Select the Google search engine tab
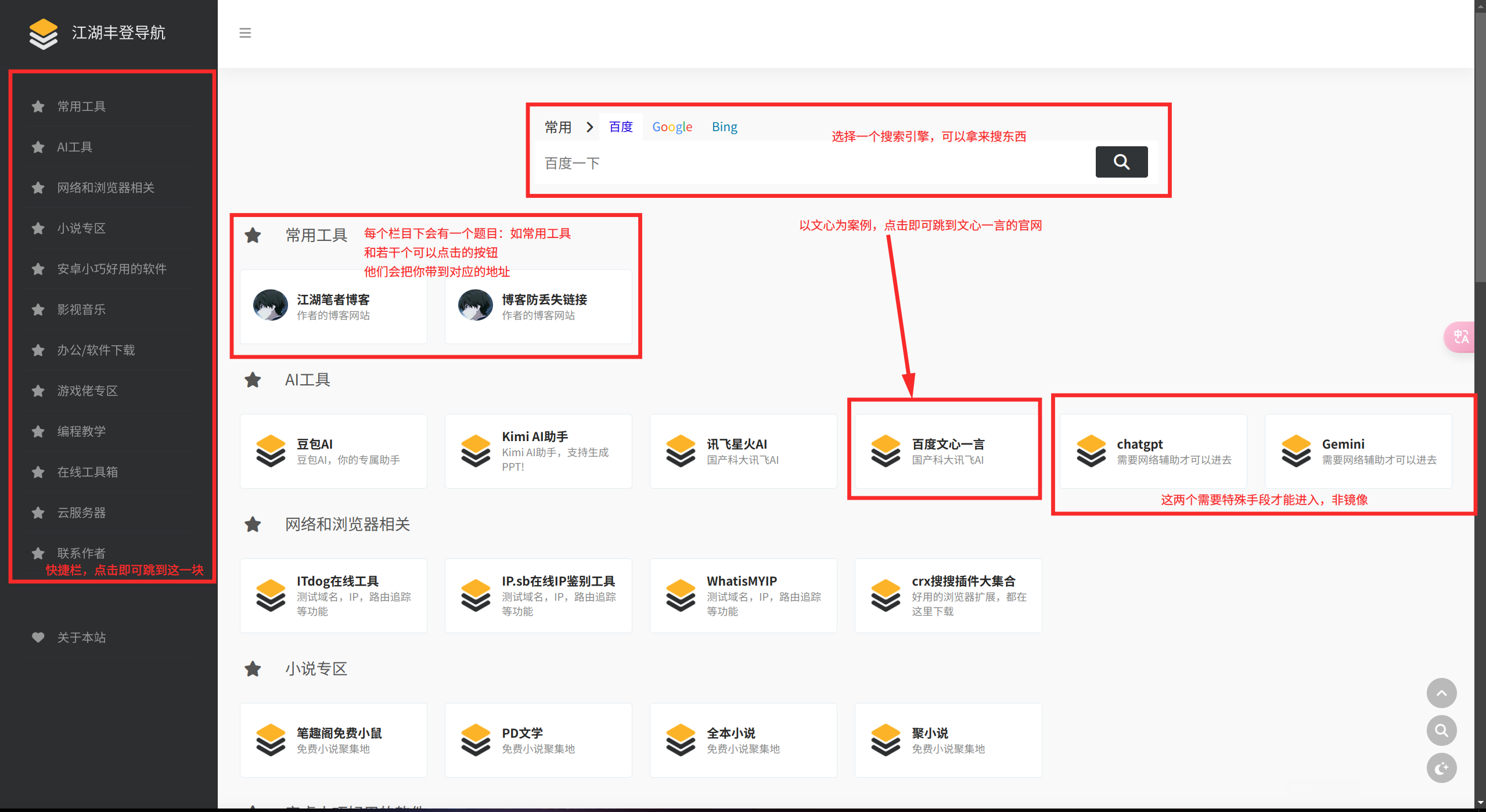 [x=672, y=127]
